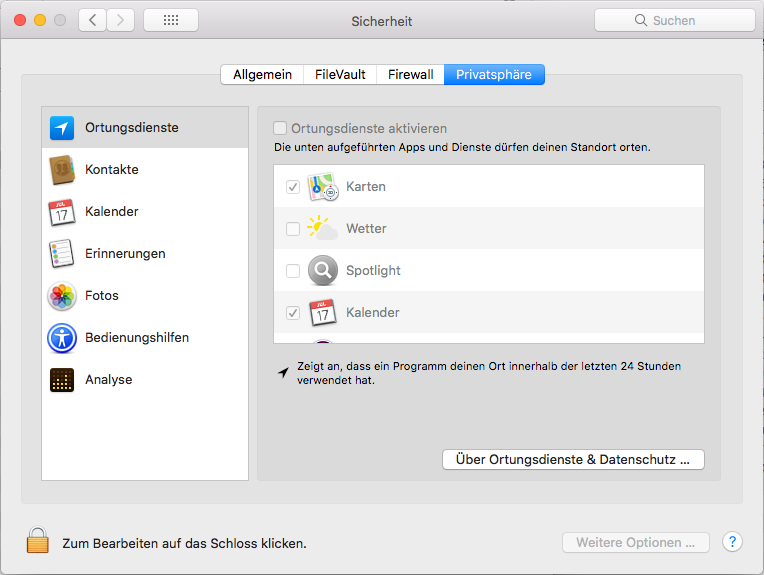Screen dimensions: 764x575
Task: Click the Spotlight magnifier app icon
Action: pyautogui.click(x=323, y=270)
